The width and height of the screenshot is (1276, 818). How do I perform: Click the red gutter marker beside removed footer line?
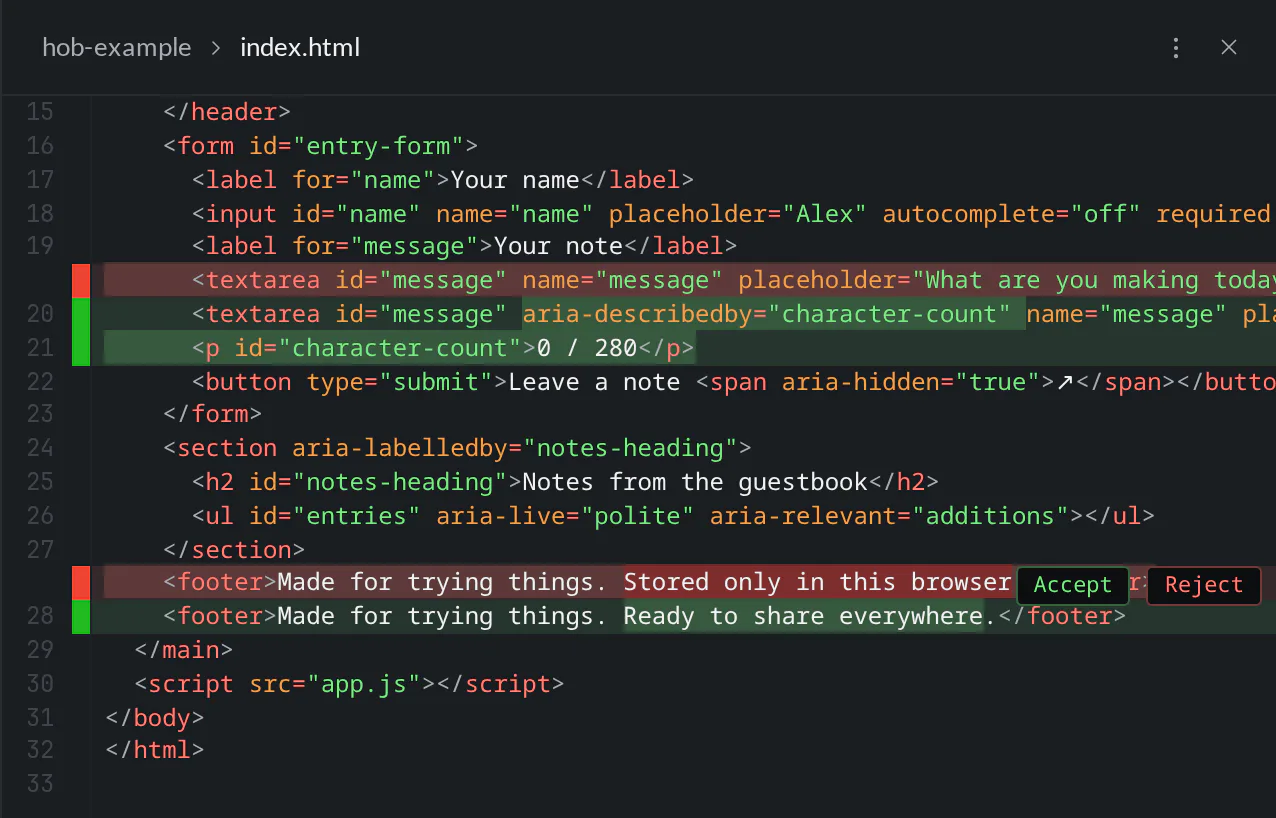[x=81, y=583]
